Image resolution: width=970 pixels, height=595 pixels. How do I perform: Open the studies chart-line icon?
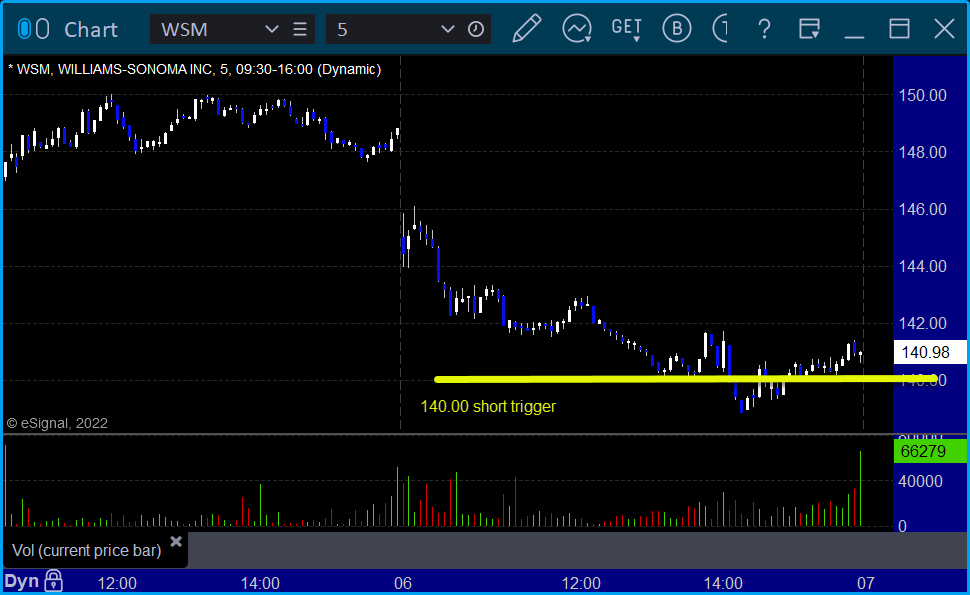click(x=577, y=28)
